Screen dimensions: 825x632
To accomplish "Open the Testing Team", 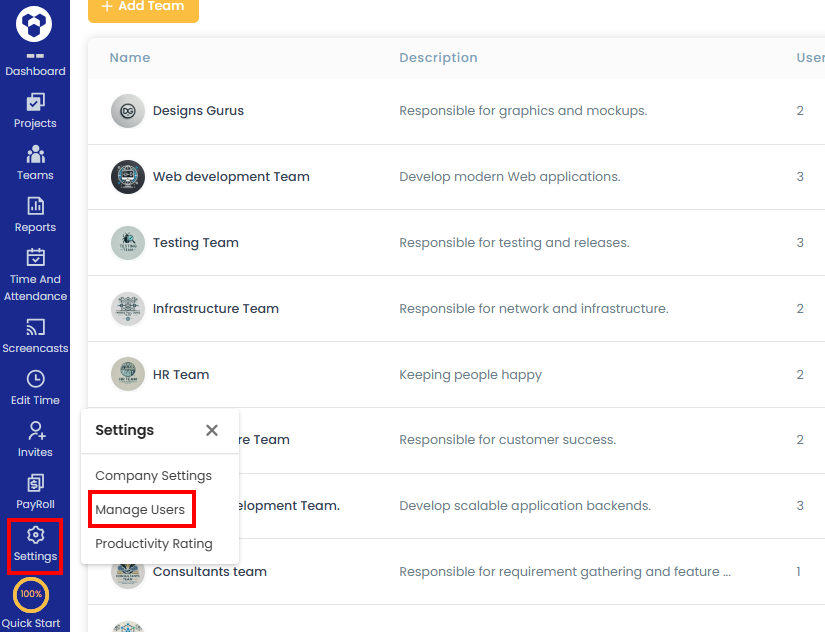I will click(195, 242).
